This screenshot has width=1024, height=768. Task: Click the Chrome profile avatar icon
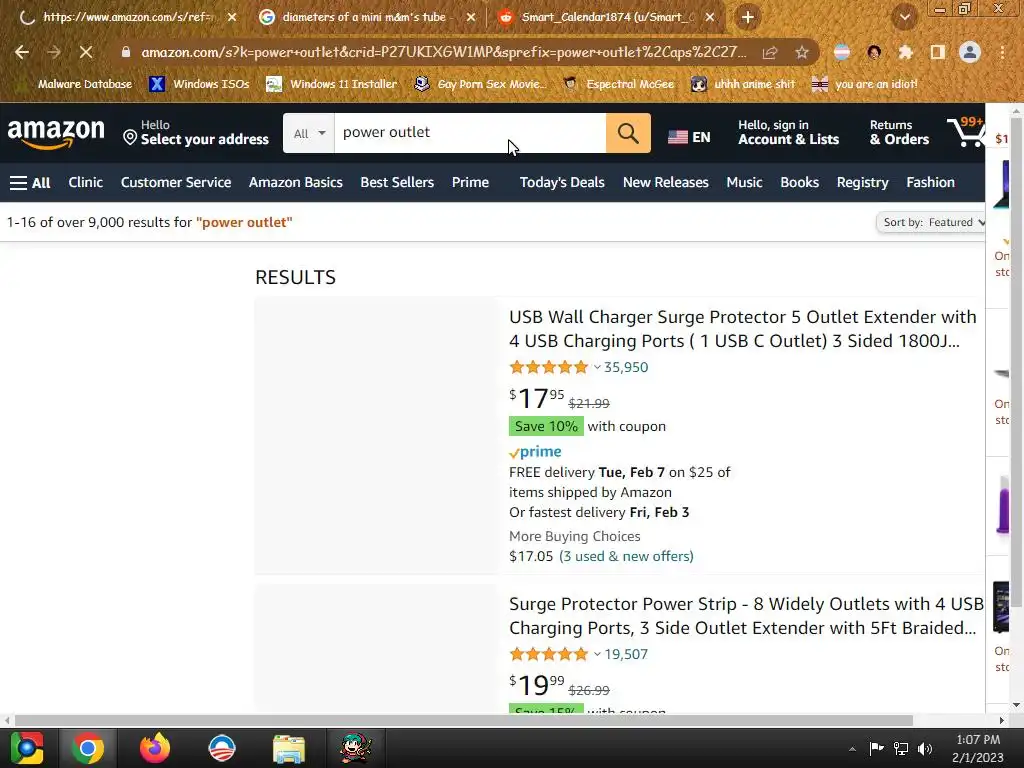point(970,52)
